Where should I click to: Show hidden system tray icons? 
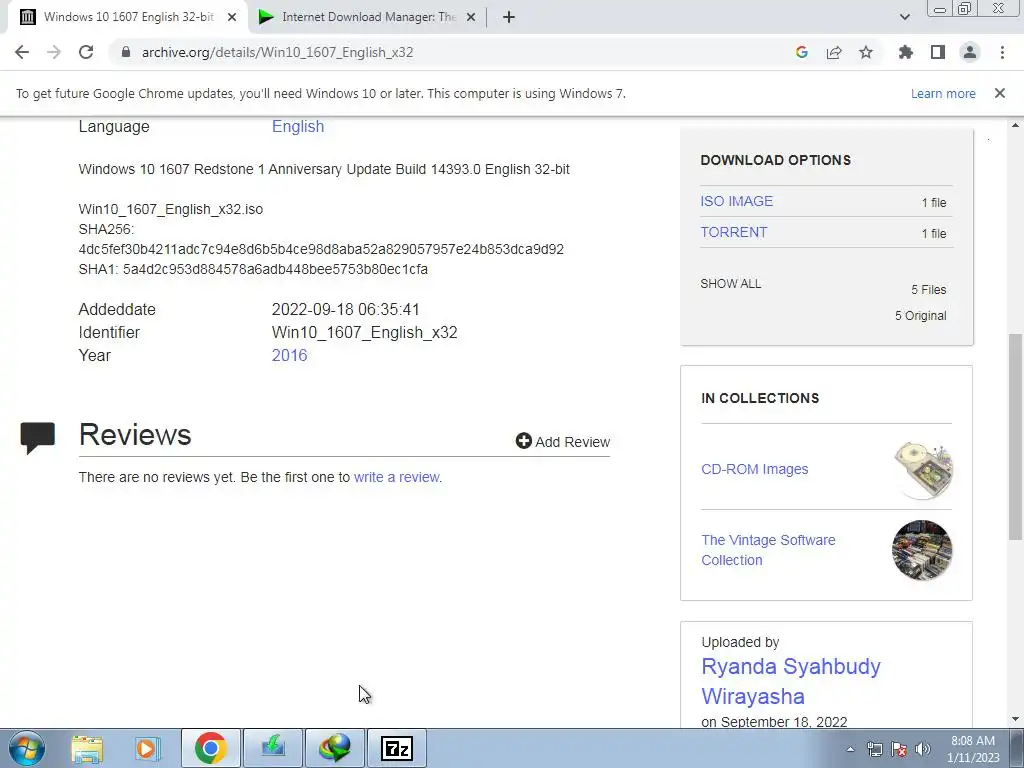point(850,749)
